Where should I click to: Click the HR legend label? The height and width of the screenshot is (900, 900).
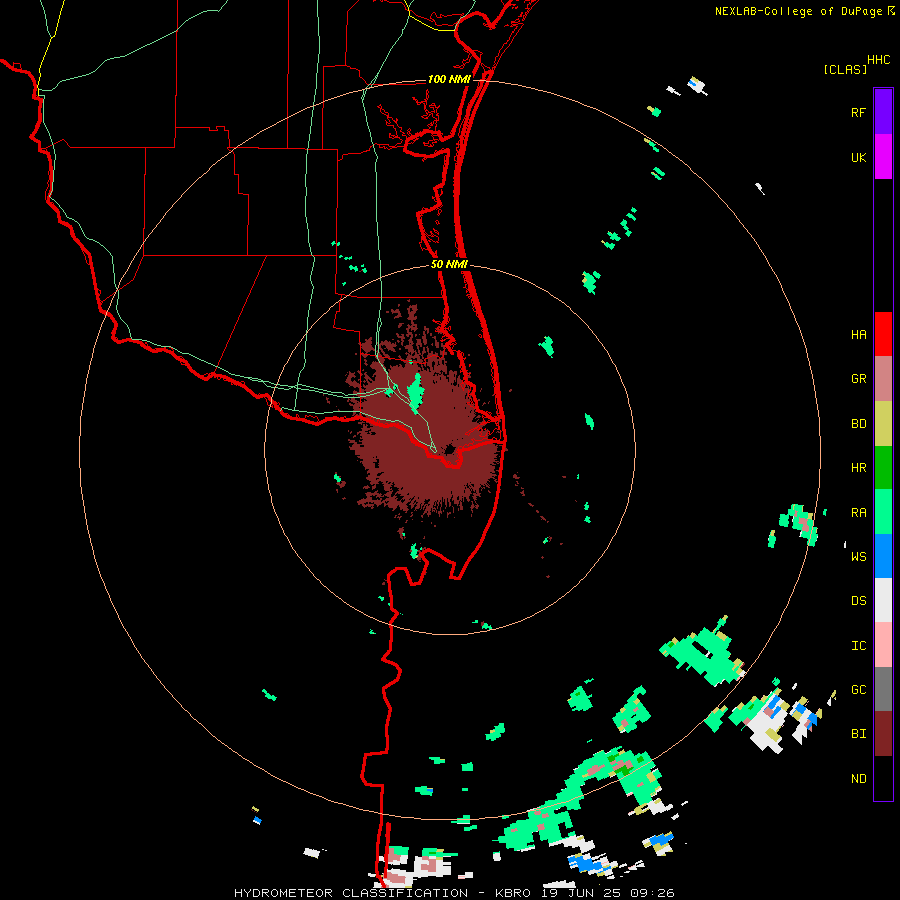click(858, 468)
